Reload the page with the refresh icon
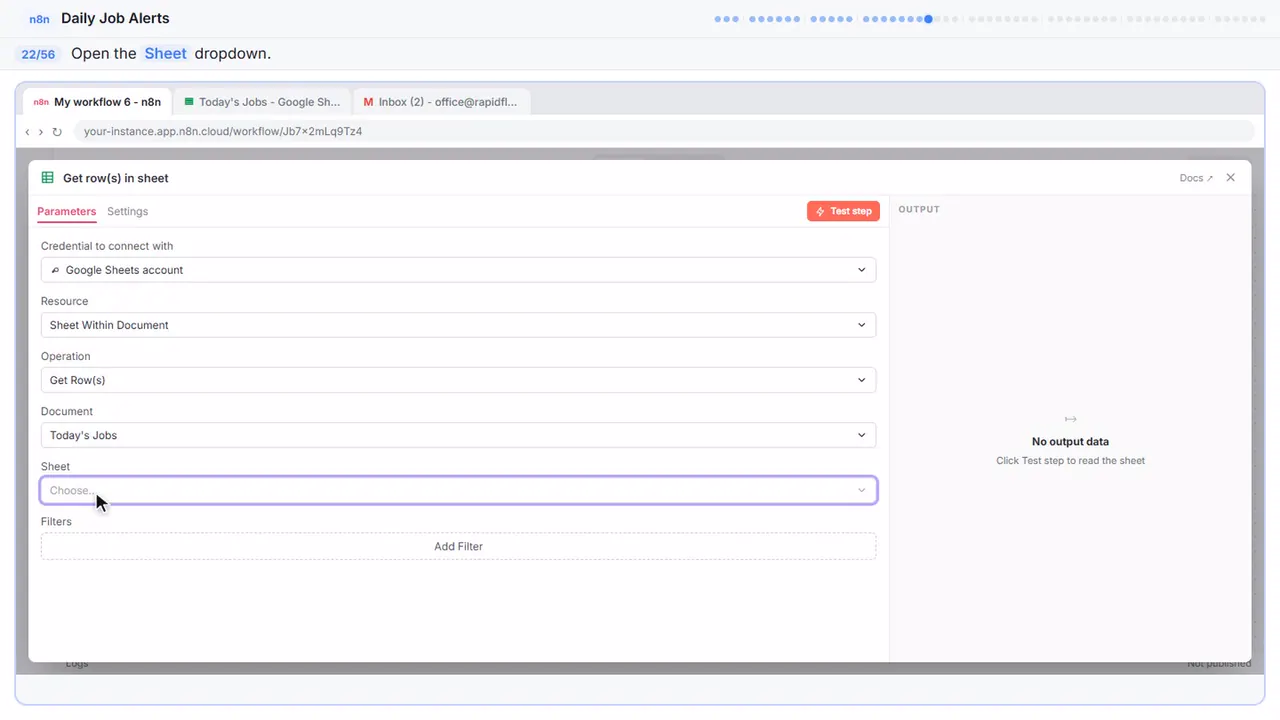The height and width of the screenshot is (720, 1280). [57, 131]
